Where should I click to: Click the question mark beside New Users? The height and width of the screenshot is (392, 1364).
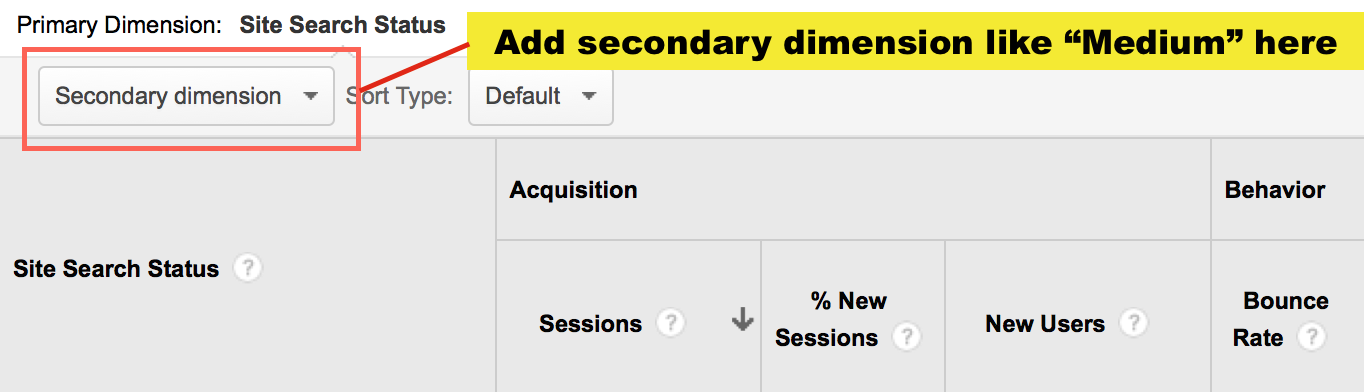tap(1133, 323)
